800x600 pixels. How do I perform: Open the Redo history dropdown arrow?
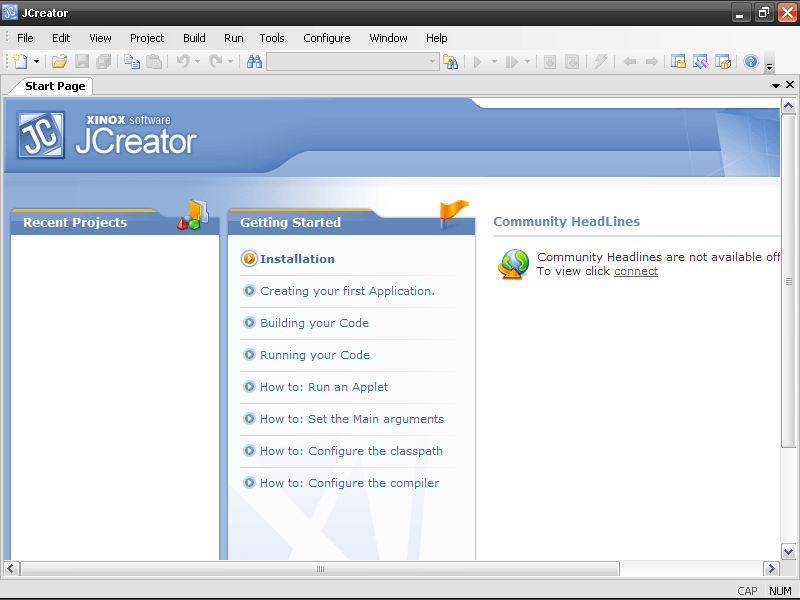(x=231, y=62)
